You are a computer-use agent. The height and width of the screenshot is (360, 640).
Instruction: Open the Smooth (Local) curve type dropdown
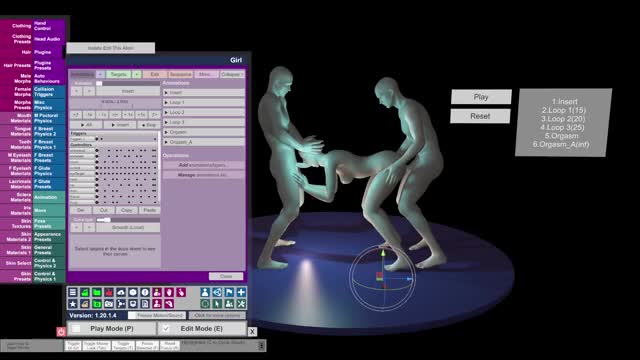pyautogui.click(x=128, y=227)
